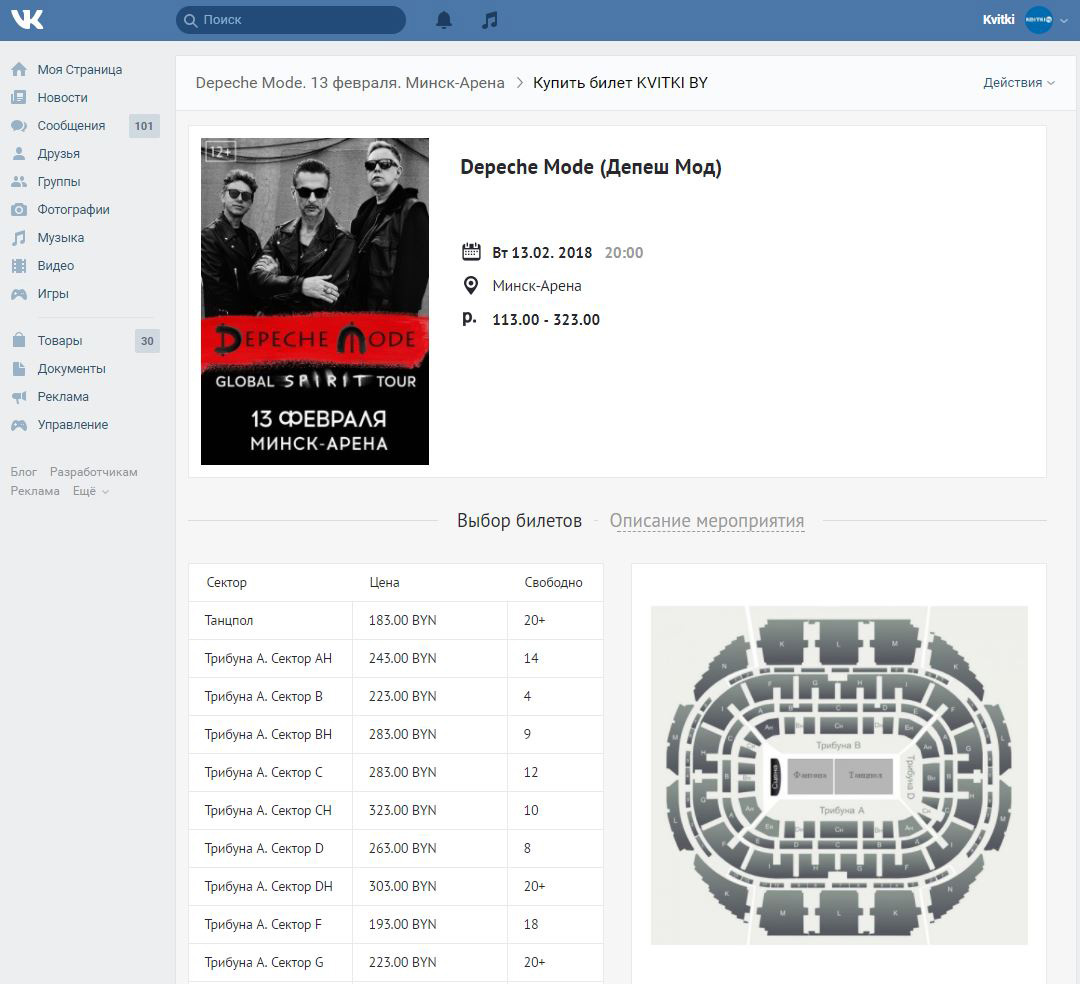Click the chat bubble icon beside Сообщения
The height and width of the screenshot is (984, 1080).
pos(19,126)
